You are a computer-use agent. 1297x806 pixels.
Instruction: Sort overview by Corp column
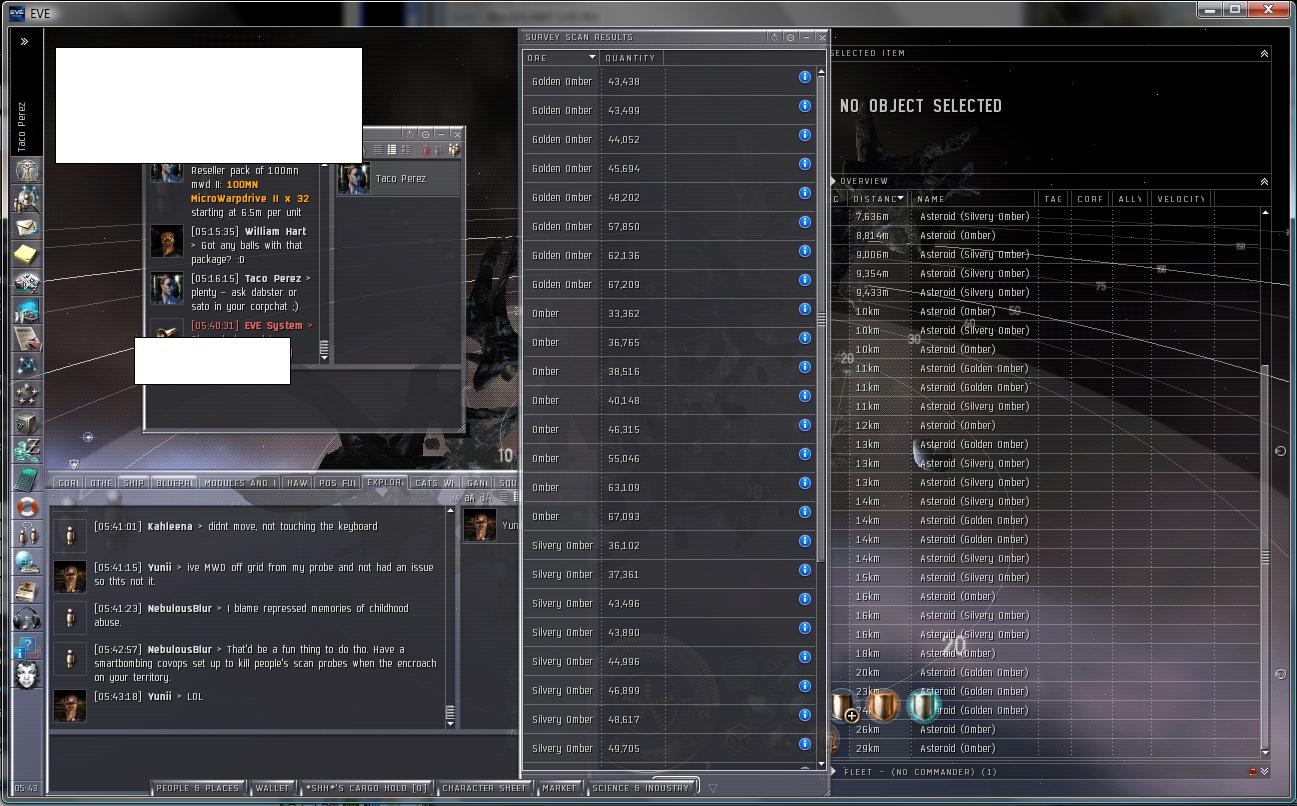coord(1091,199)
